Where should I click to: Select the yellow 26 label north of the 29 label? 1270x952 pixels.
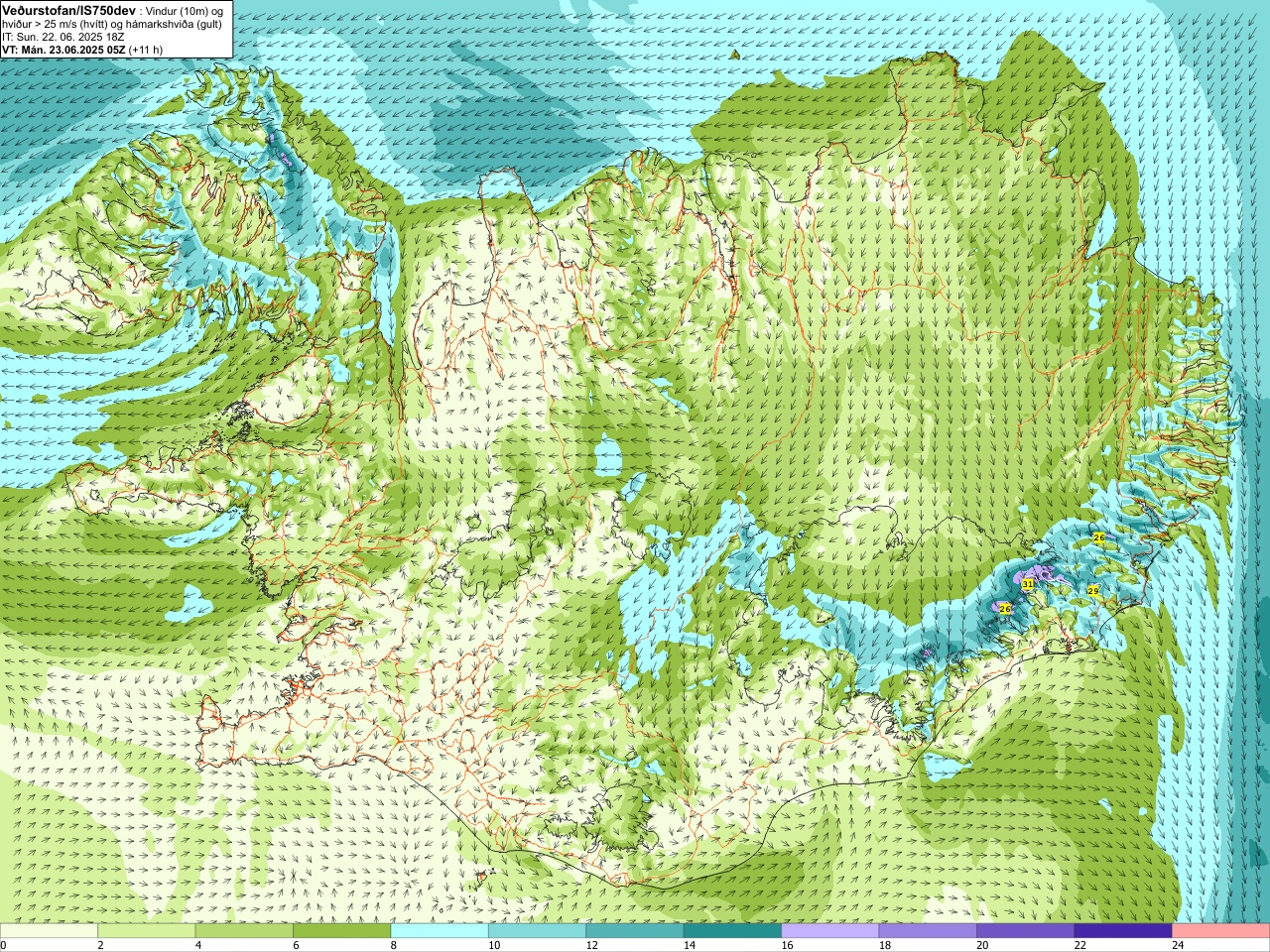[x=1098, y=537]
